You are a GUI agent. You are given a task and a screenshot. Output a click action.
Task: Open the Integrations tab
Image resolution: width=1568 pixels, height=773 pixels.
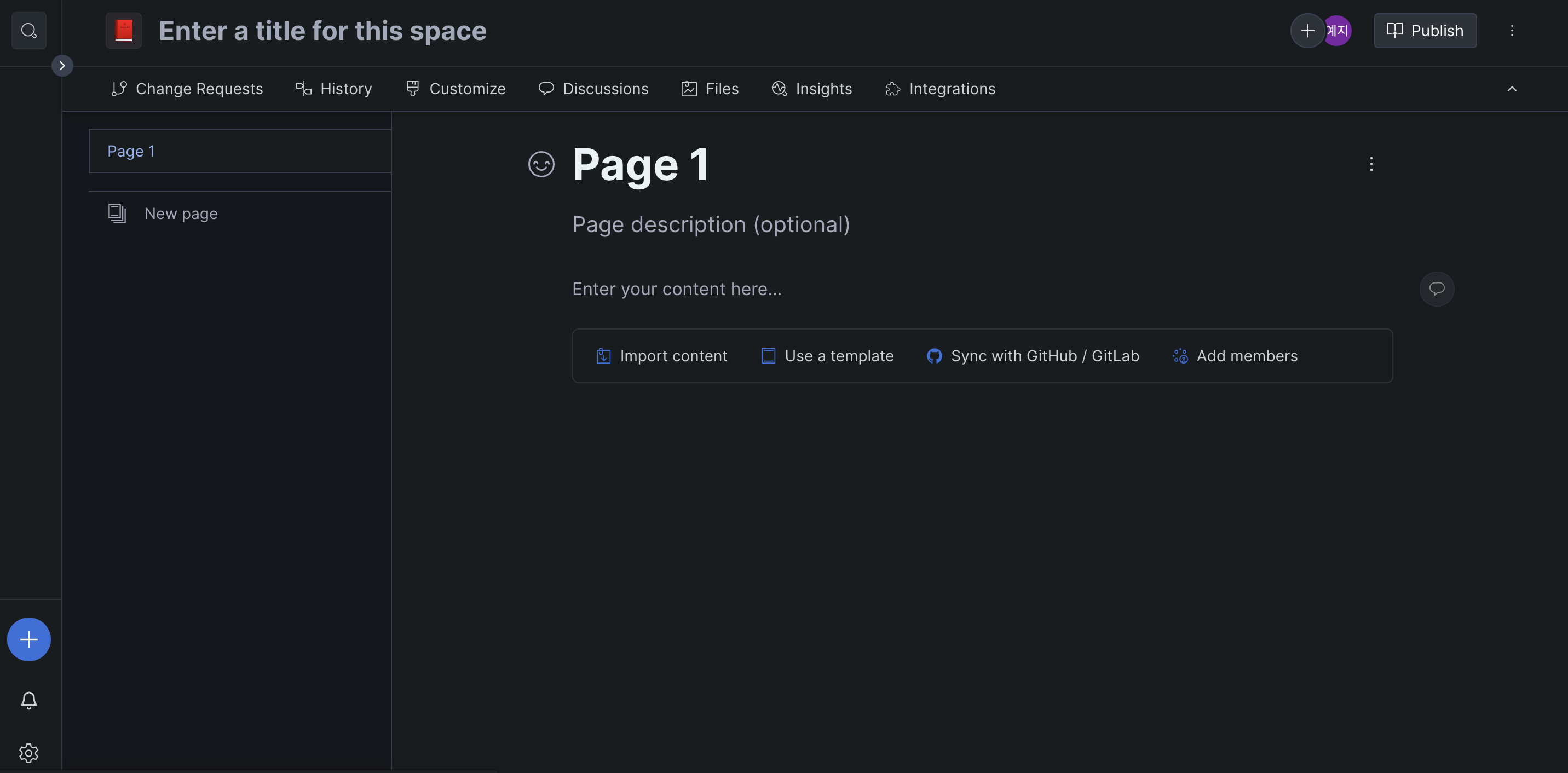point(941,89)
